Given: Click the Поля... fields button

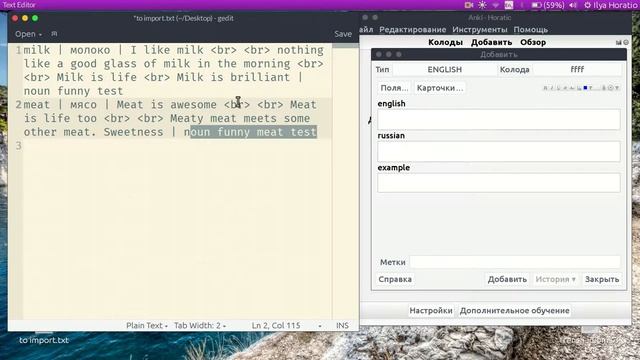Looking at the screenshot, I should 394,88.
